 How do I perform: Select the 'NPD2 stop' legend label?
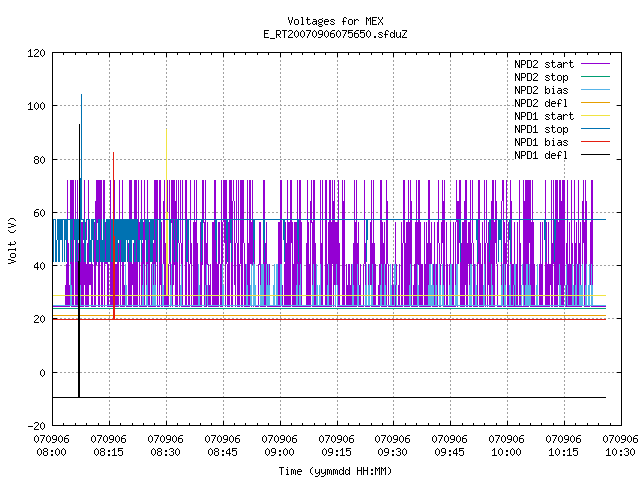click(541, 77)
